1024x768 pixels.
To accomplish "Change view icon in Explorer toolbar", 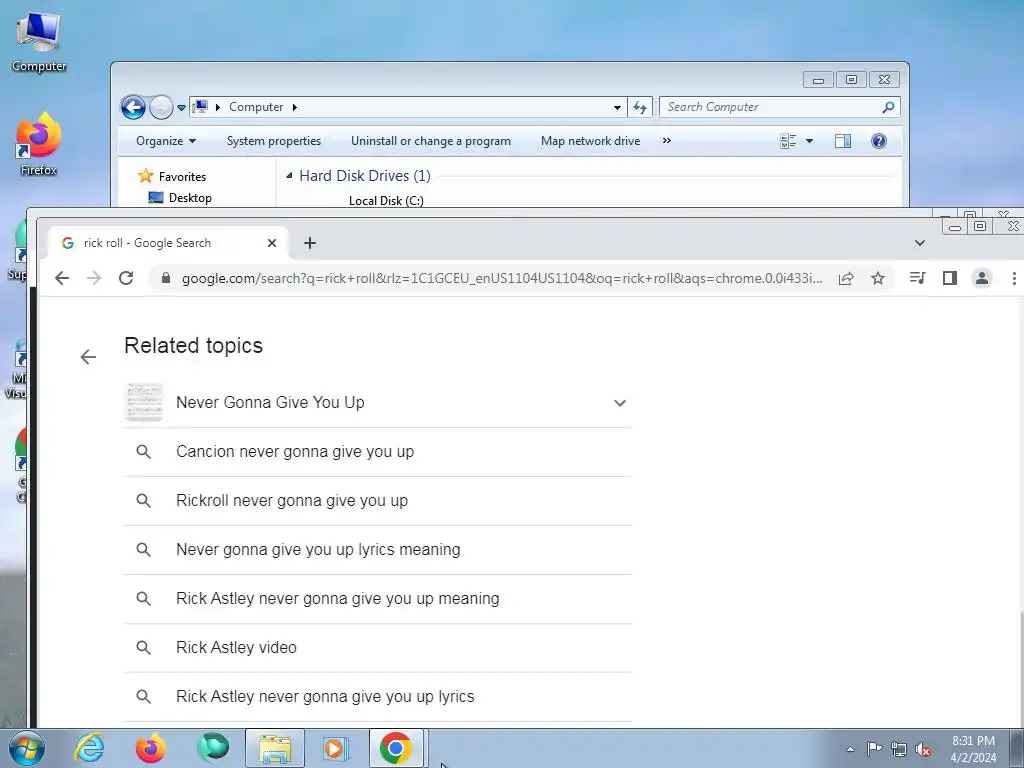I will point(788,141).
